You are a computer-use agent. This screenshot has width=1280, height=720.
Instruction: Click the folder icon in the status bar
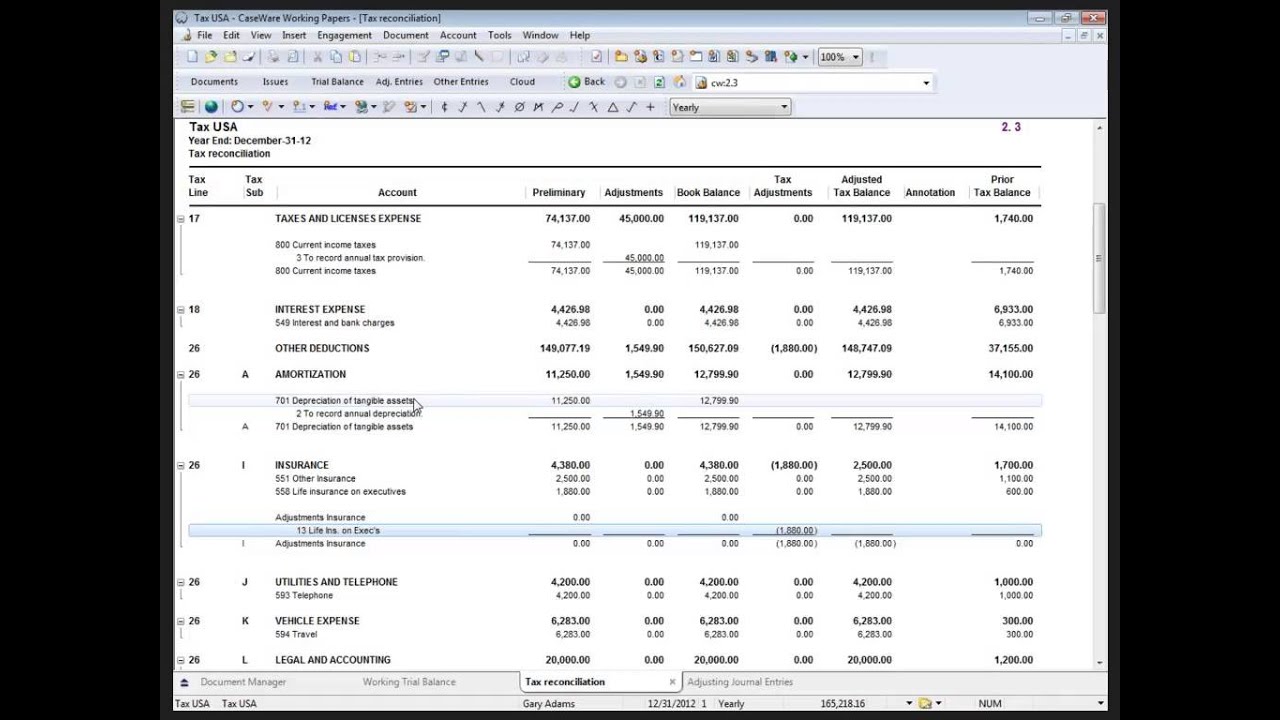tap(926, 703)
